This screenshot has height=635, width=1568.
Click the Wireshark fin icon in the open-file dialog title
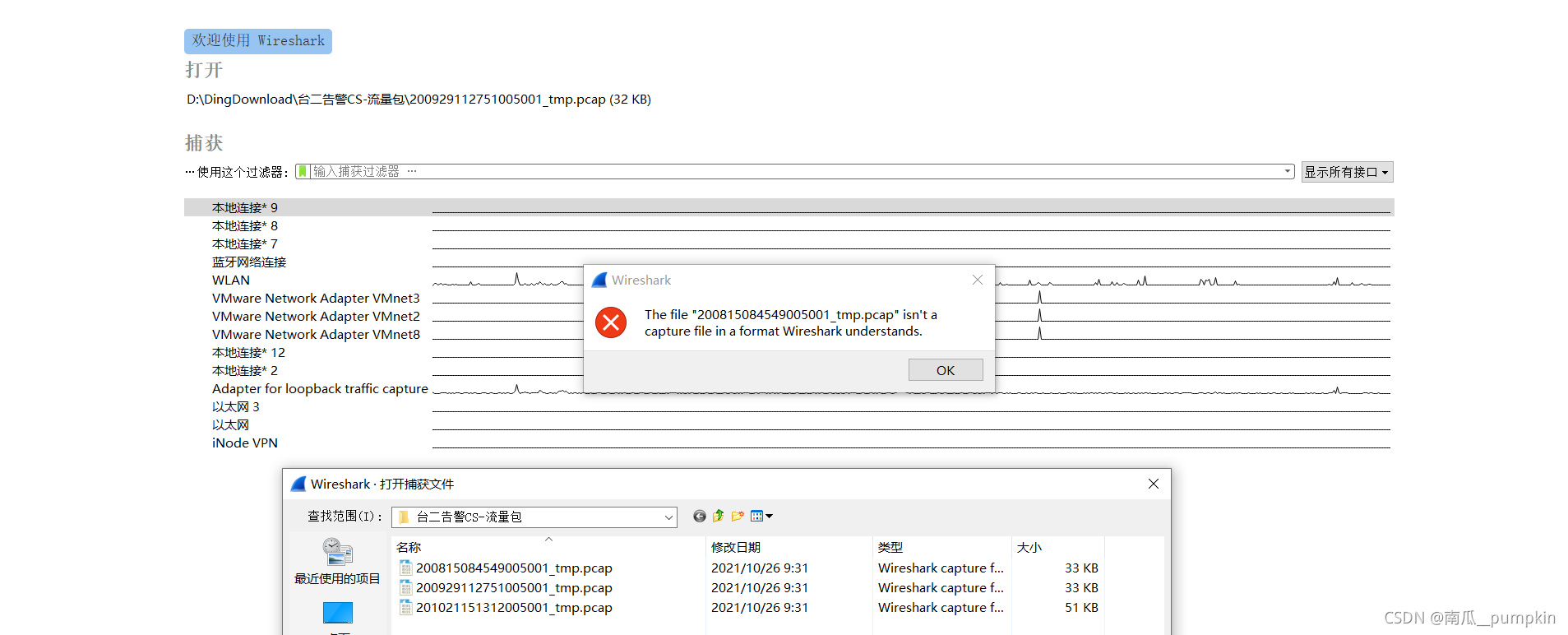pos(298,484)
